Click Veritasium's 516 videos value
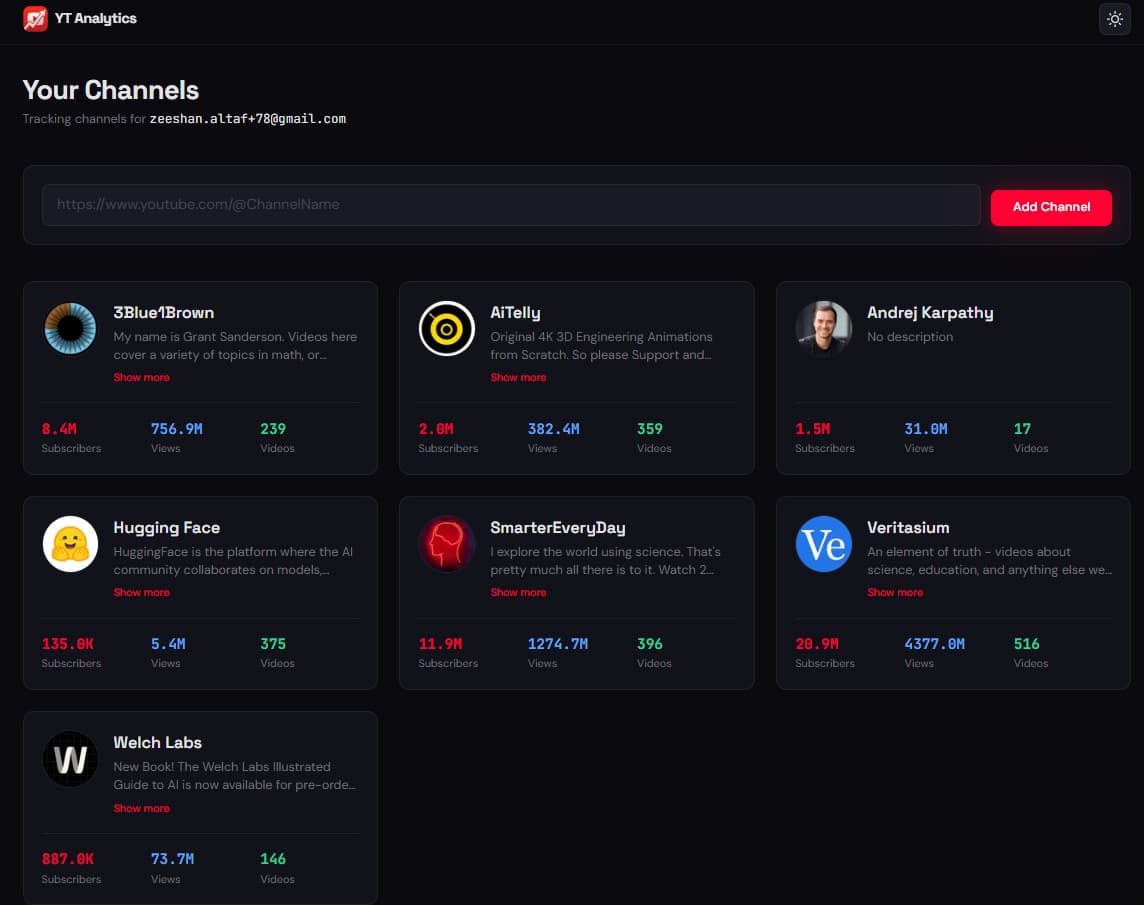 (x=1027, y=644)
